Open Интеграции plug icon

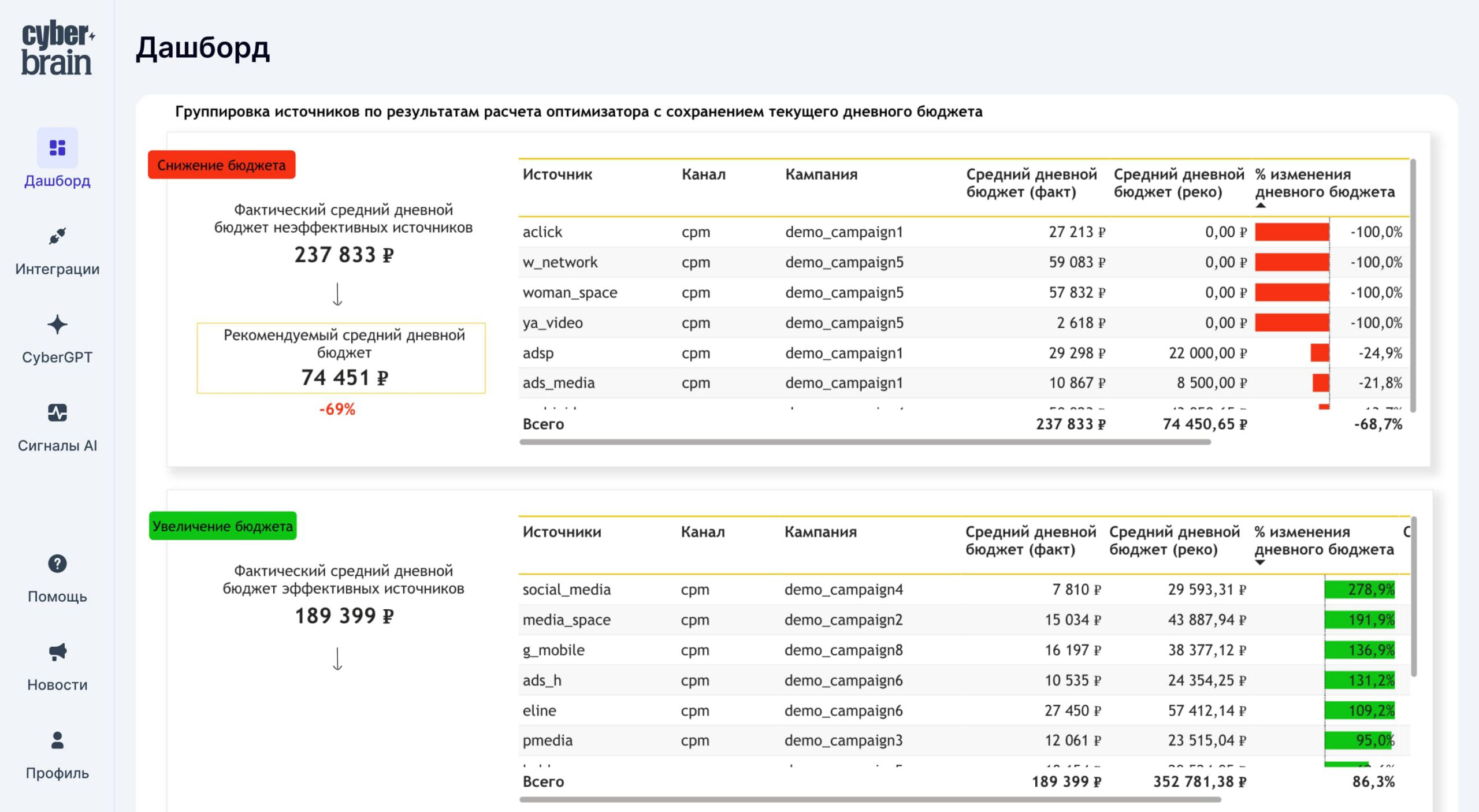pos(57,236)
